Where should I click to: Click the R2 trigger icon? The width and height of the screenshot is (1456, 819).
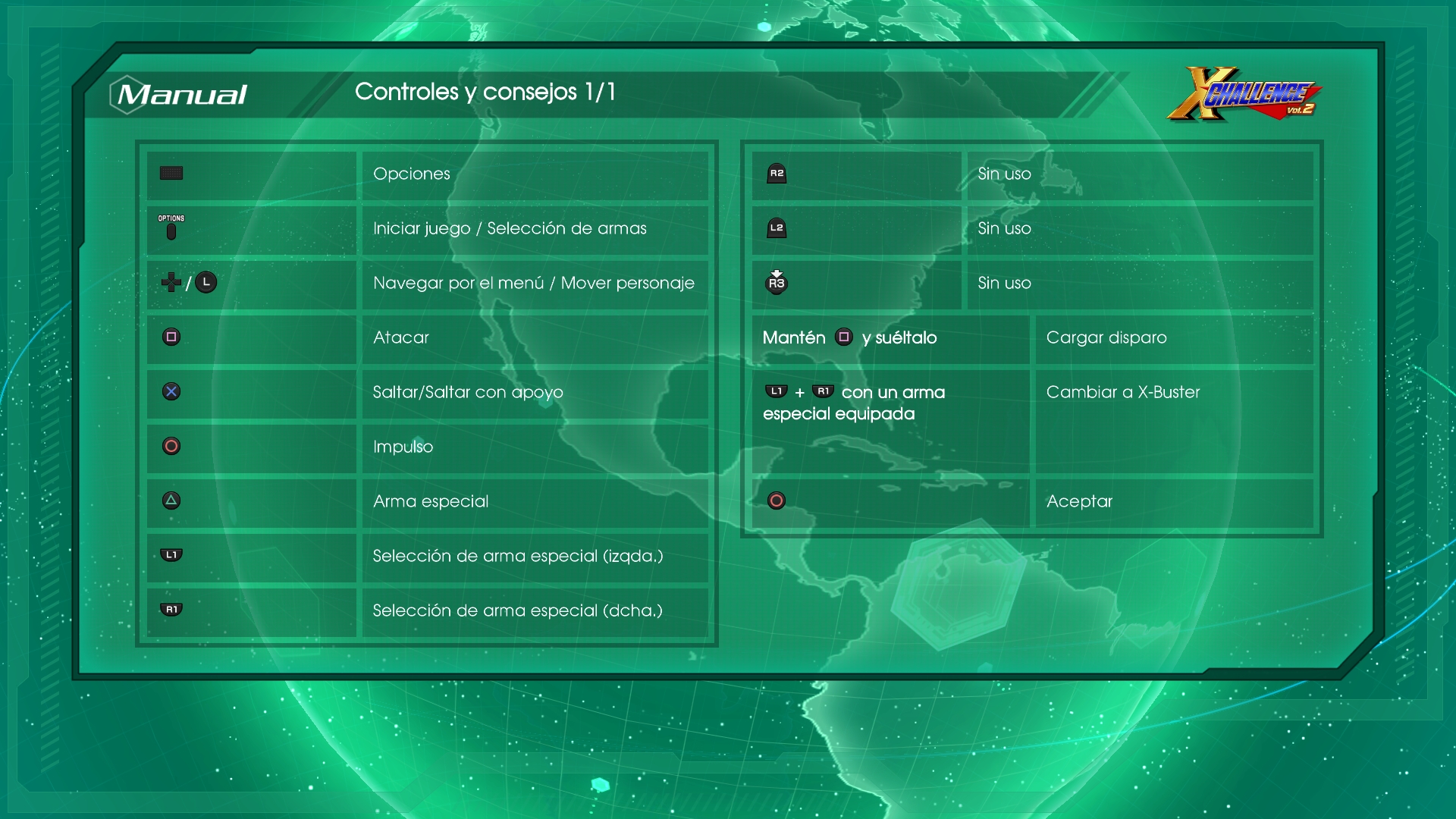(777, 174)
